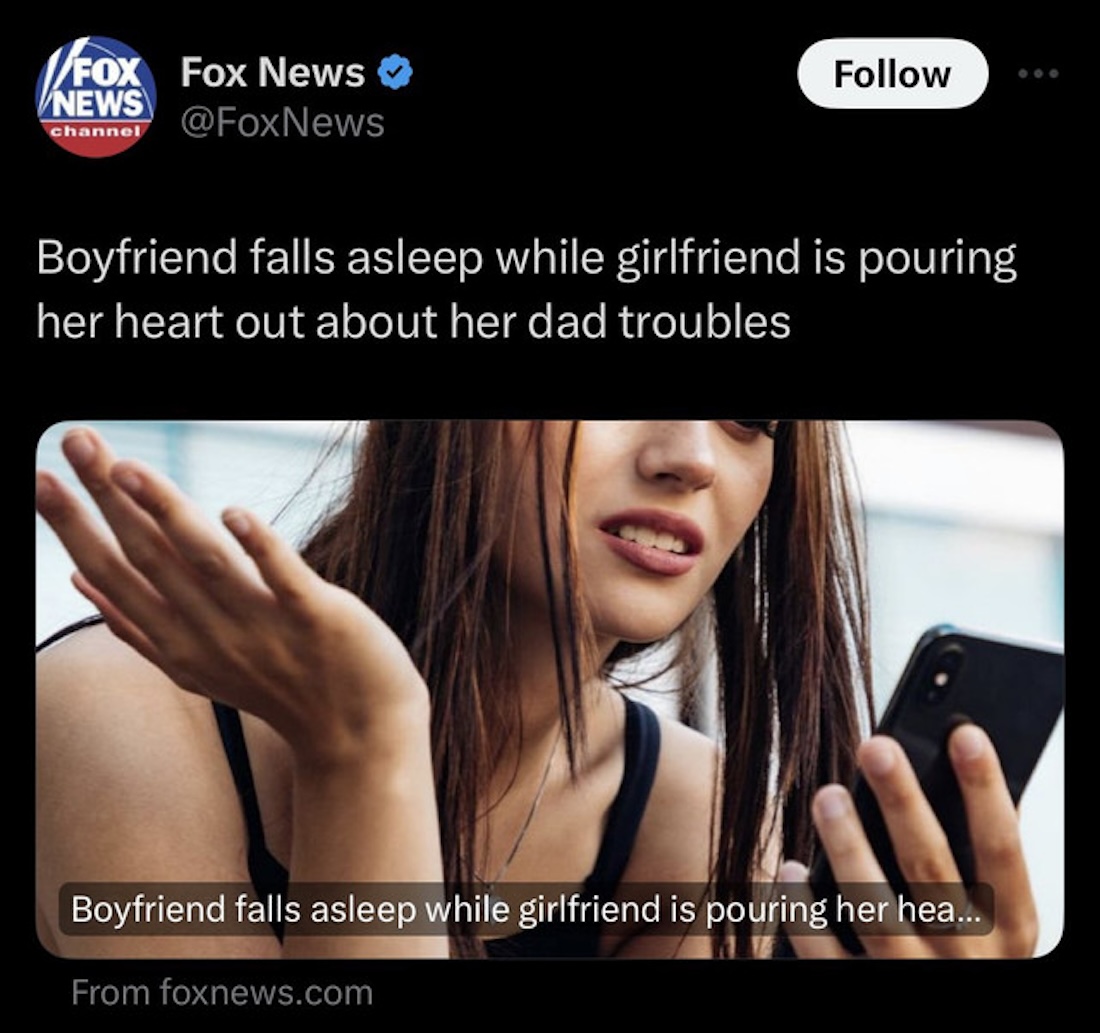The image size is (1100, 1033).
Task: Click the word 'Boyfriend' at the start of the post
Action: click(136, 258)
